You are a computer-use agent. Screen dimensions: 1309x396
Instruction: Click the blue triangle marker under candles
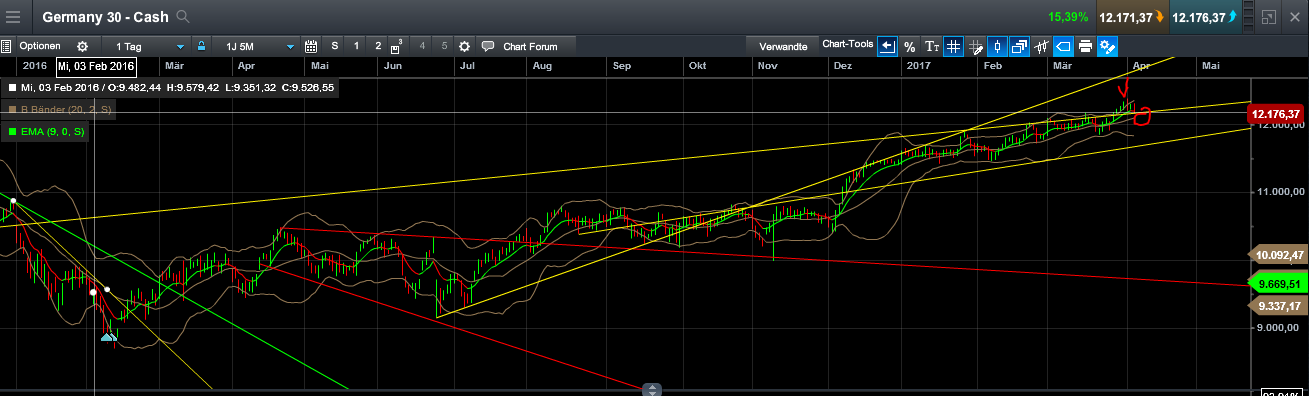[107, 337]
